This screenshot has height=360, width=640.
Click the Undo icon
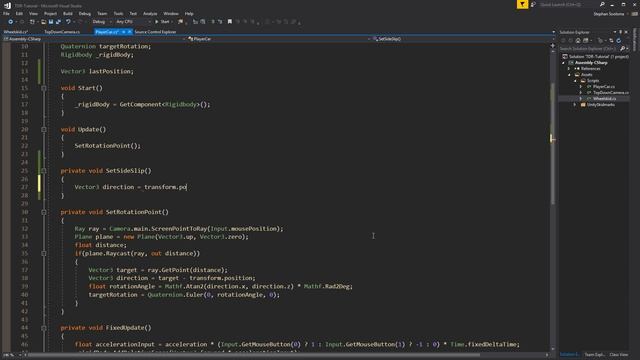point(68,22)
